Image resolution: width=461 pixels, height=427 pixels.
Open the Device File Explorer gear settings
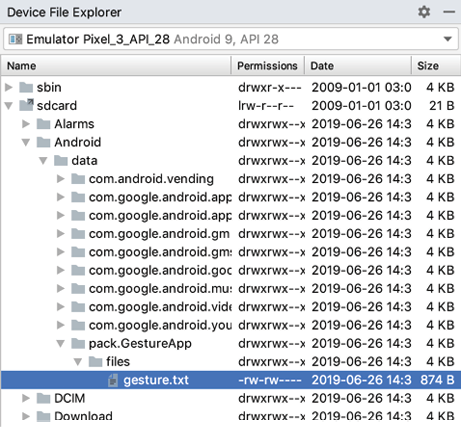[424, 12]
